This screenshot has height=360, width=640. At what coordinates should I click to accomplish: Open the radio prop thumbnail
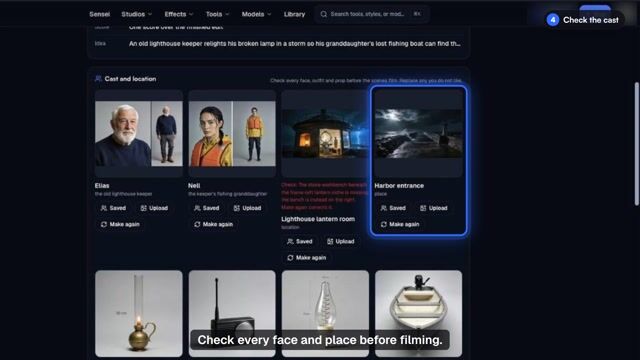coord(232,313)
